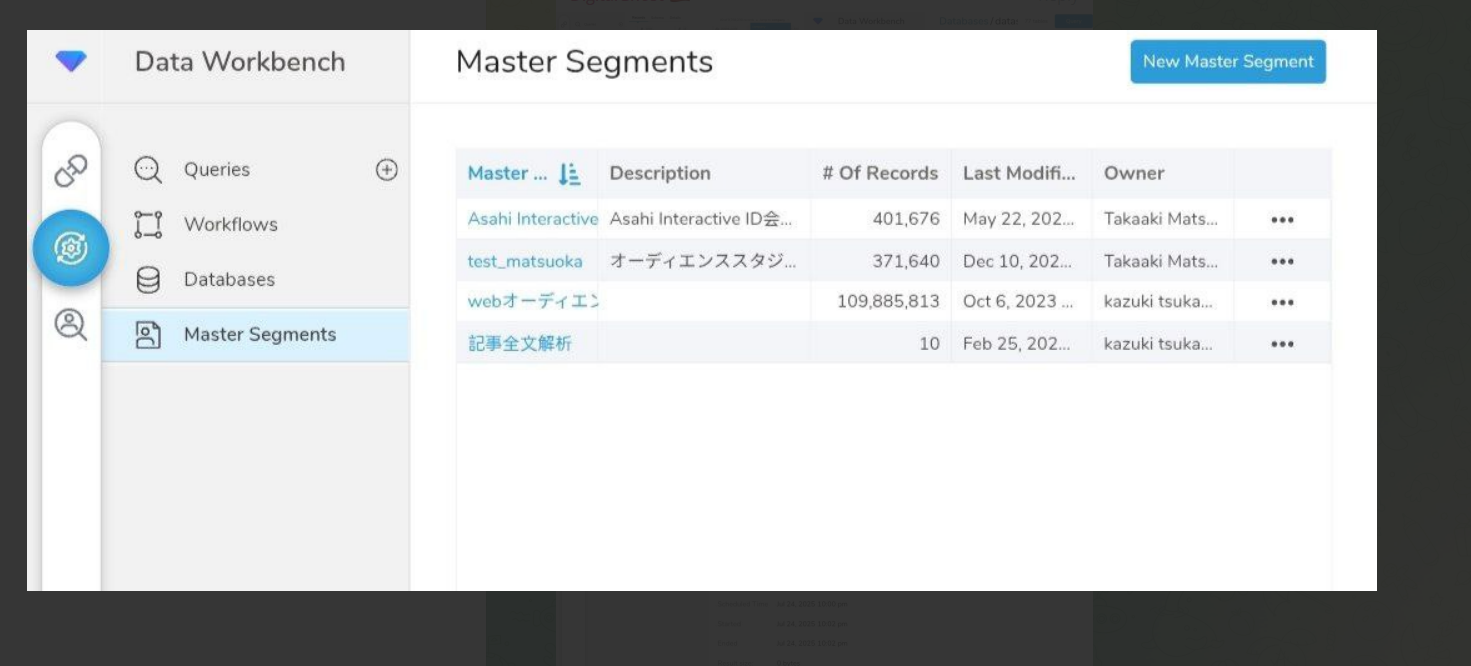Click the # Of Records column header
Image resolution: width=1471 pixels, height=666 pixels.
coord(879,174)
